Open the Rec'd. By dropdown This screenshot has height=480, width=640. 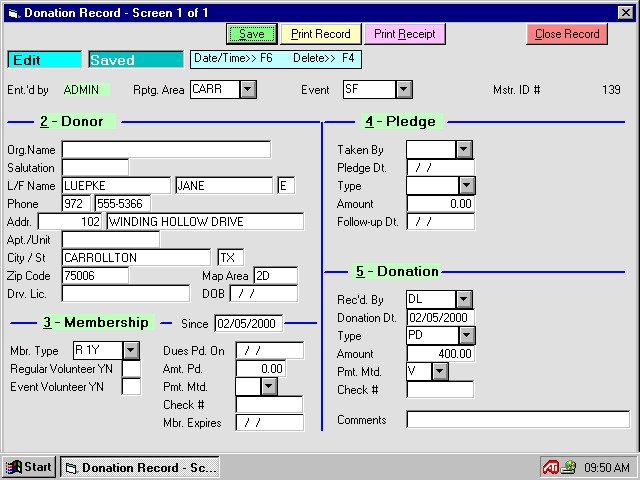coord(464,299)
